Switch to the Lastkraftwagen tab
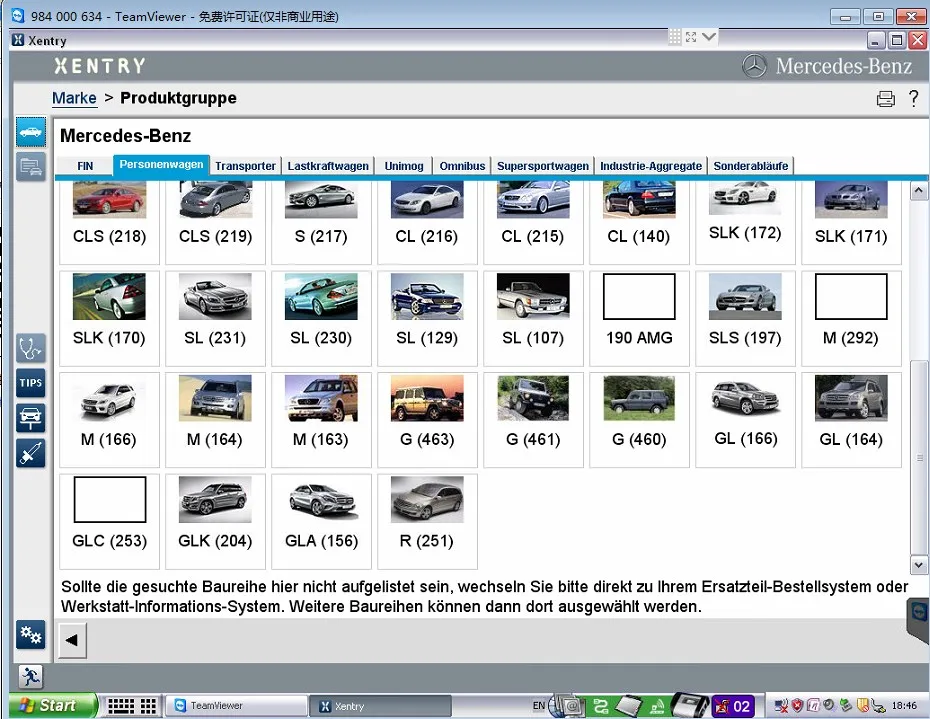Image resolution: width=930 pixels, height=719 pixels. point(328,166)
